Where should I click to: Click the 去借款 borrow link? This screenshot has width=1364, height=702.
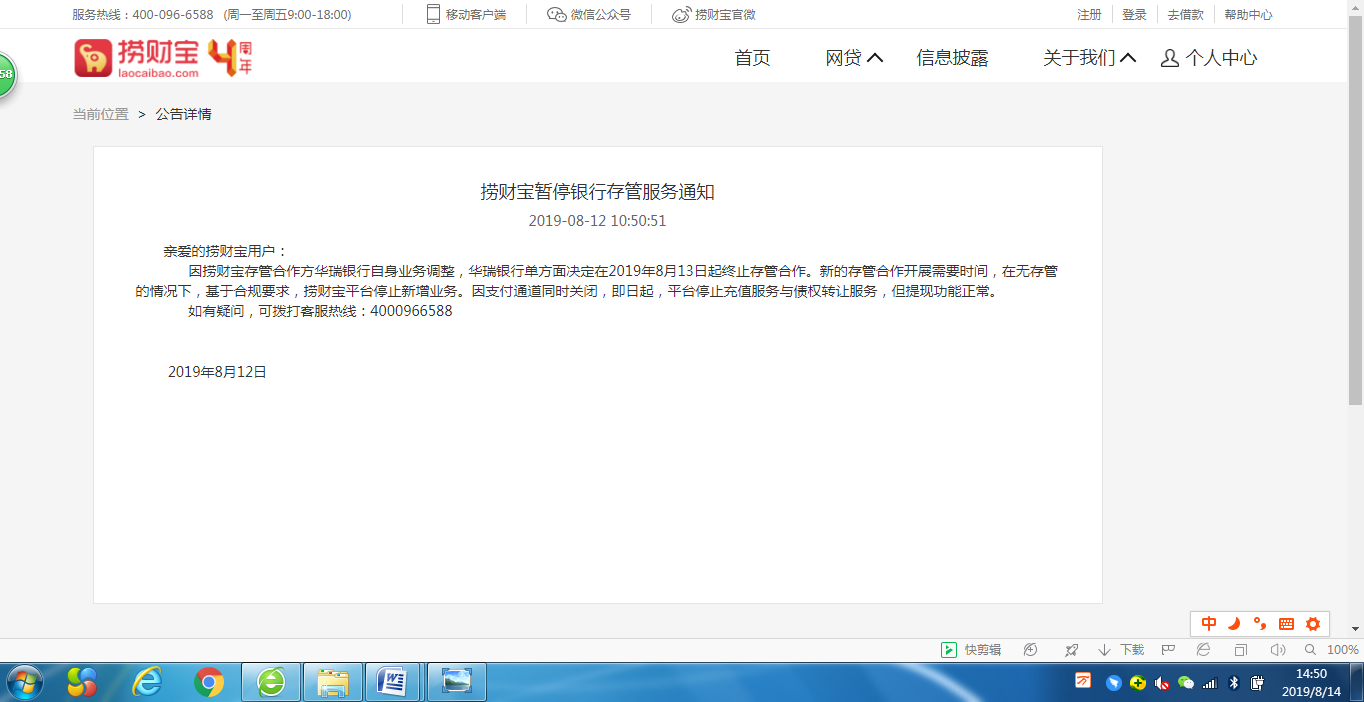pos(1185,15)
